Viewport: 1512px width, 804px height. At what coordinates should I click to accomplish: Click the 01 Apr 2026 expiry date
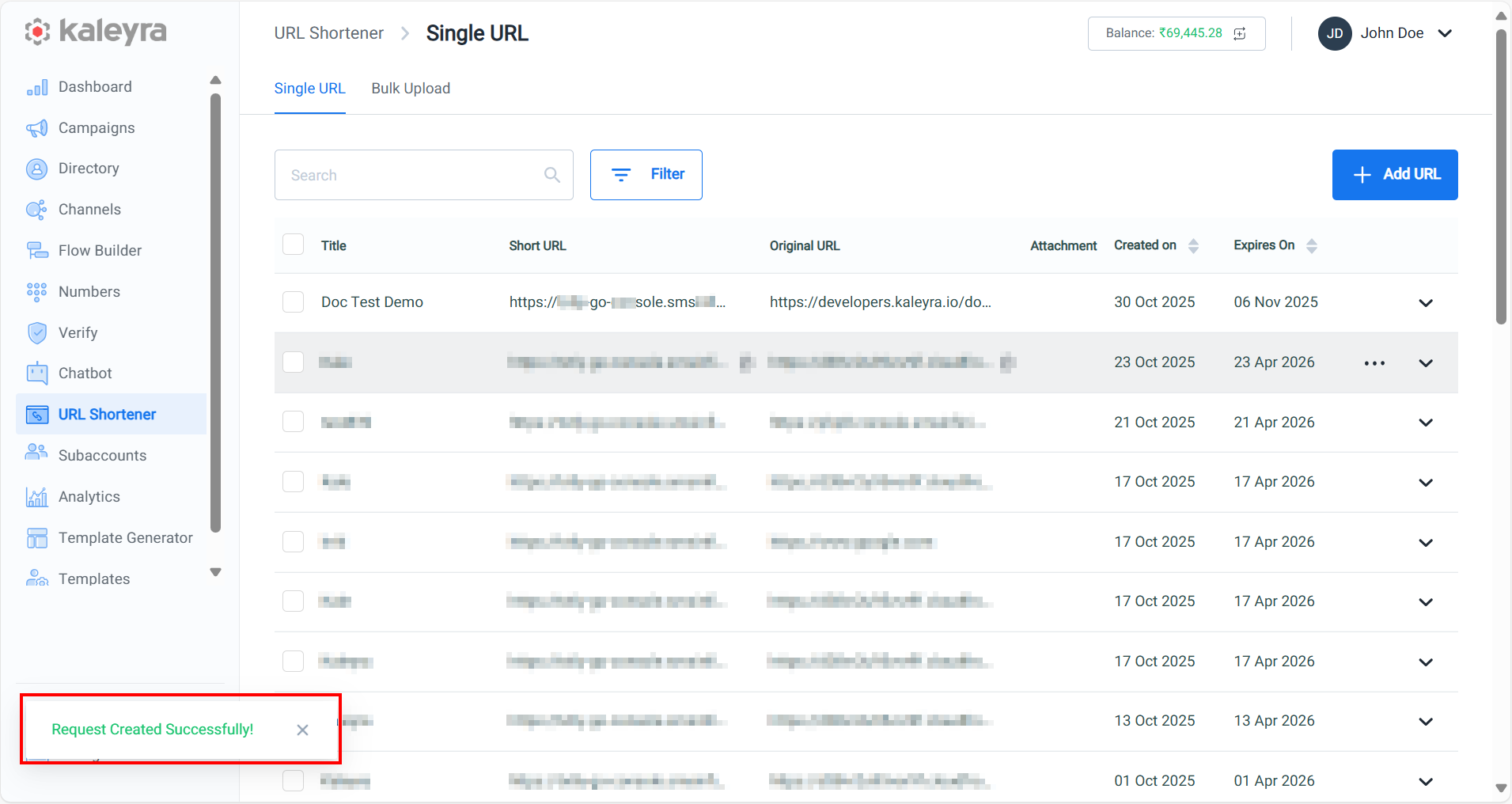pos(1274,781)
